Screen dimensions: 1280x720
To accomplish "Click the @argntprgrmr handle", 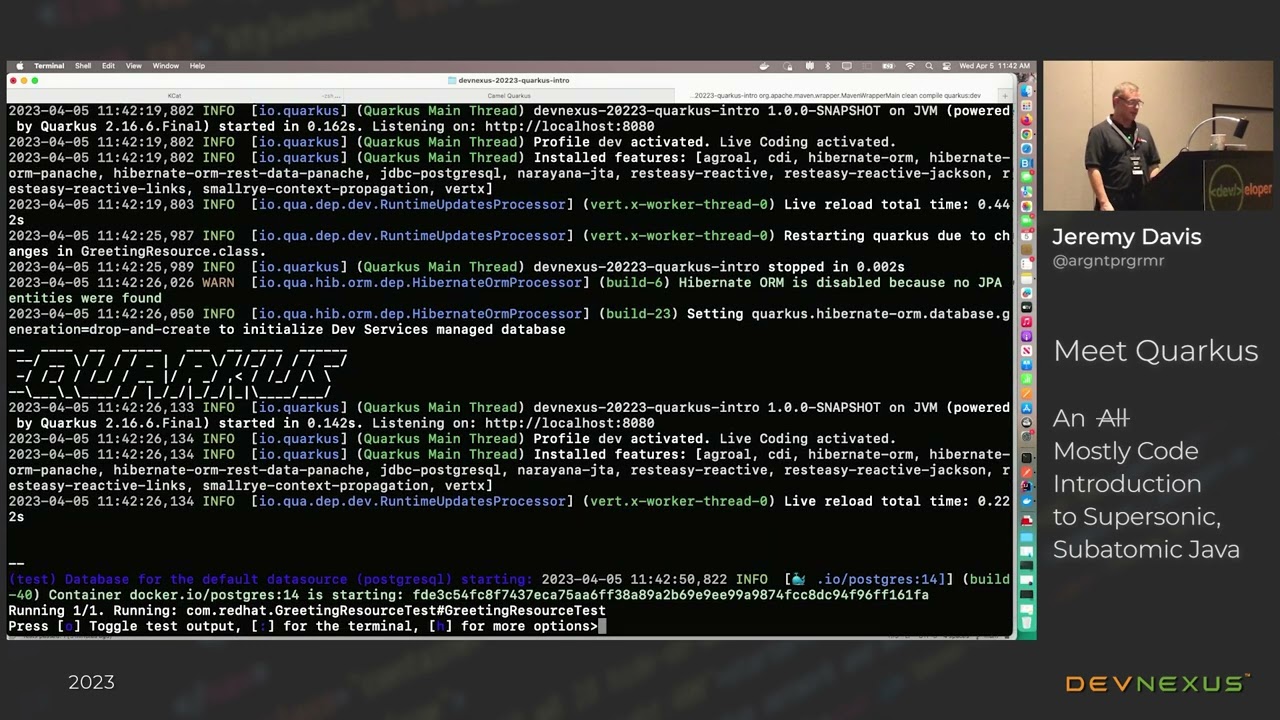I will pyautogui.click(x=1108, y=261).
